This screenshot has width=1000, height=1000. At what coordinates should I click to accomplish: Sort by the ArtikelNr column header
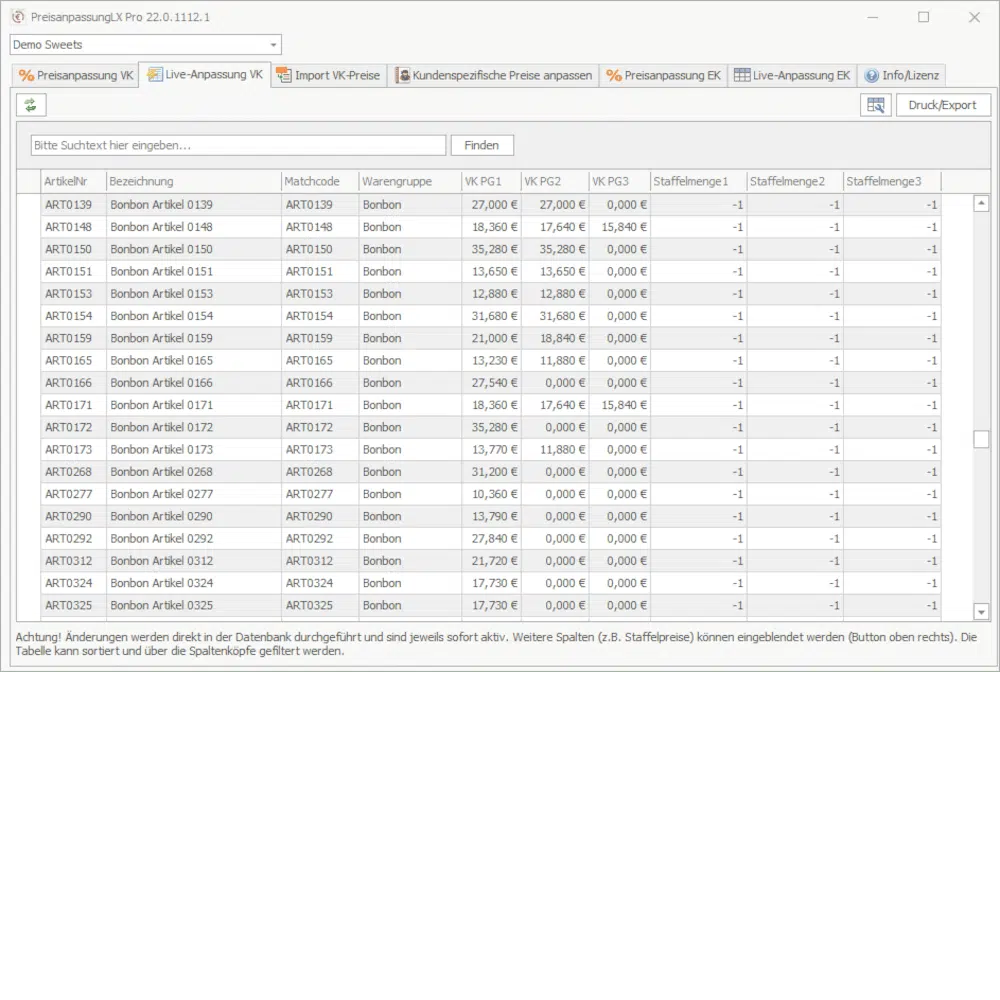(72, 181)
